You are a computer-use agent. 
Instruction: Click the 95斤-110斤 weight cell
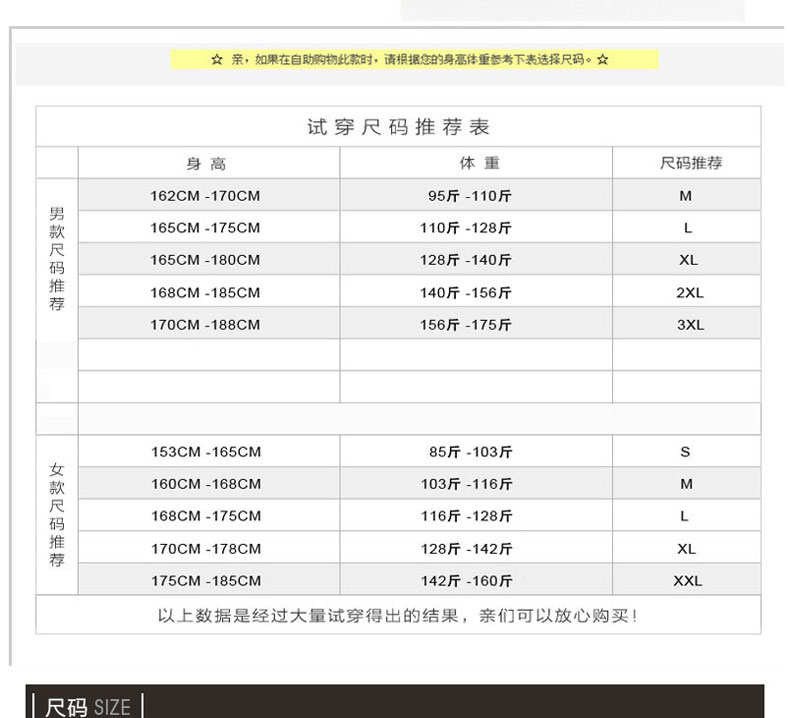pos(469,196)
